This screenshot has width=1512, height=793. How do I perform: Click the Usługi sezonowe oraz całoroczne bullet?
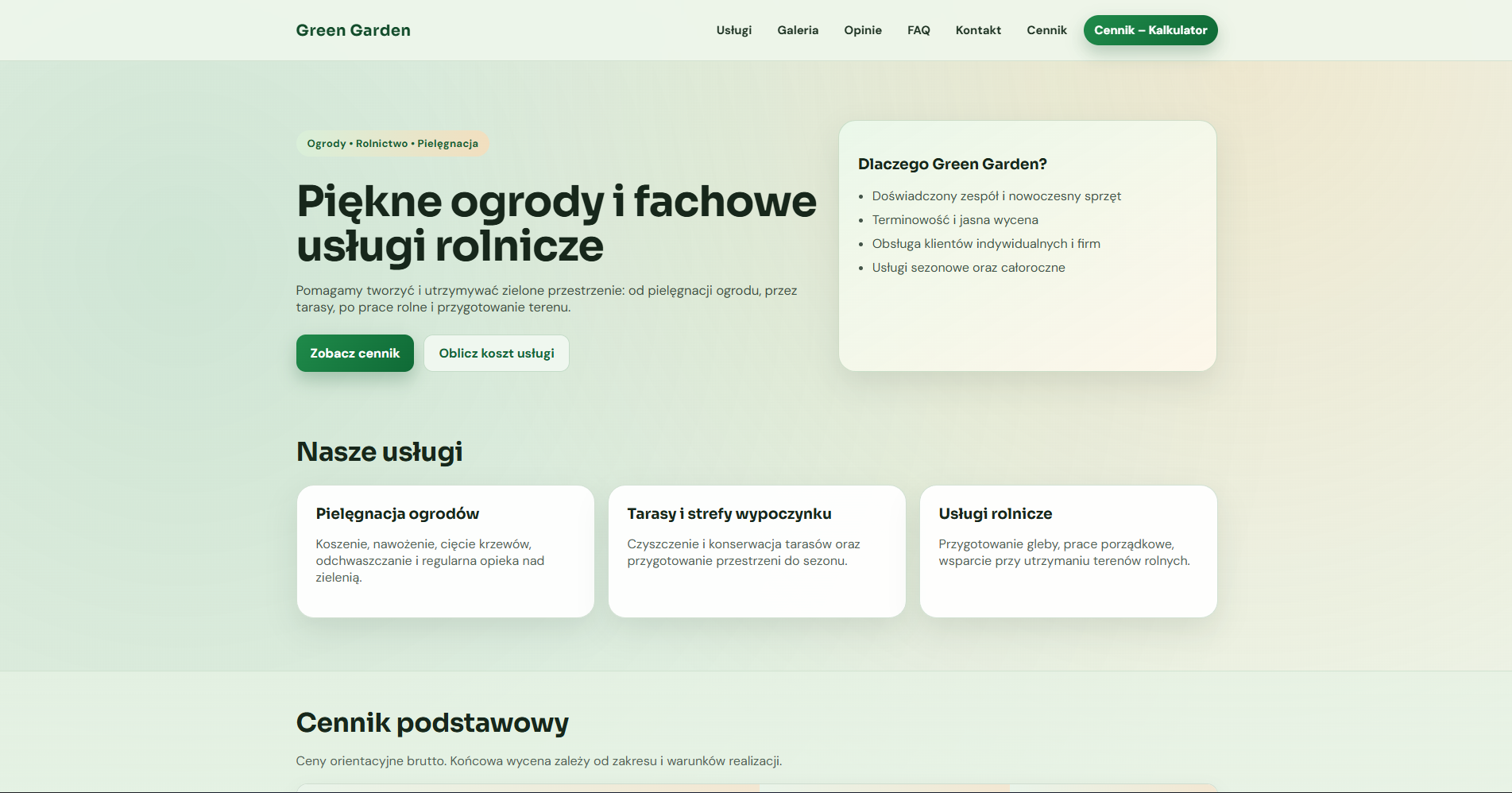pos(968,268)
